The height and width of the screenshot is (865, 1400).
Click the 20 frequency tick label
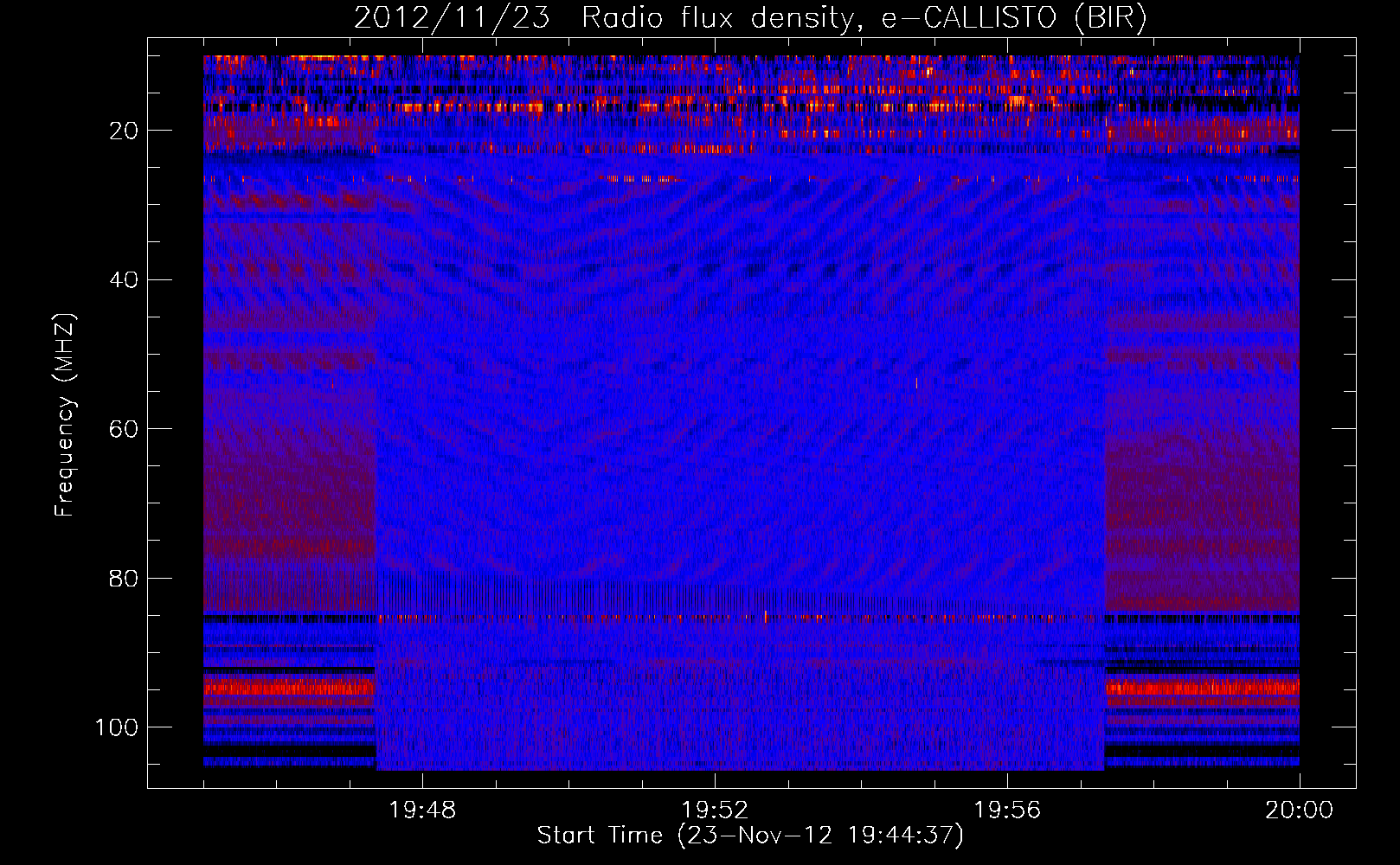125,131
